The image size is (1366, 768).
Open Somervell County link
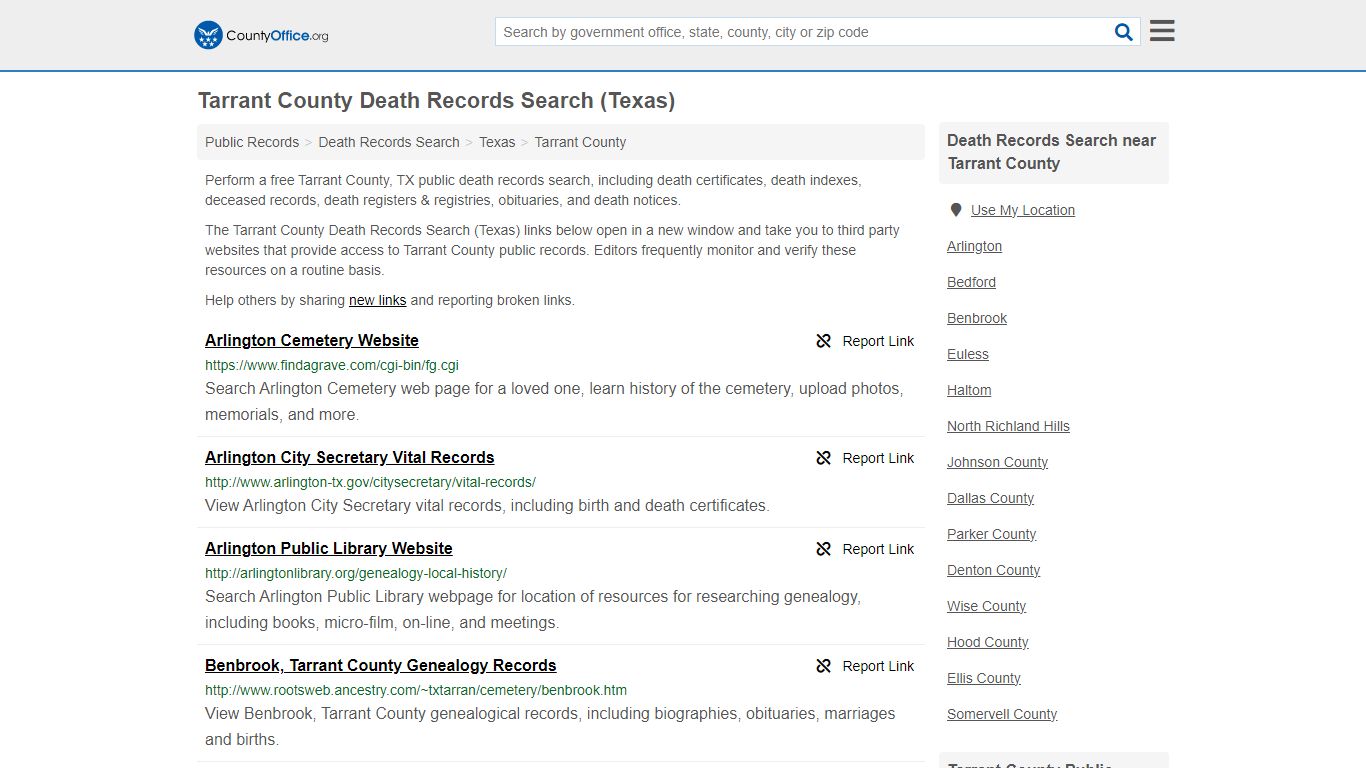click(1002, 714)
